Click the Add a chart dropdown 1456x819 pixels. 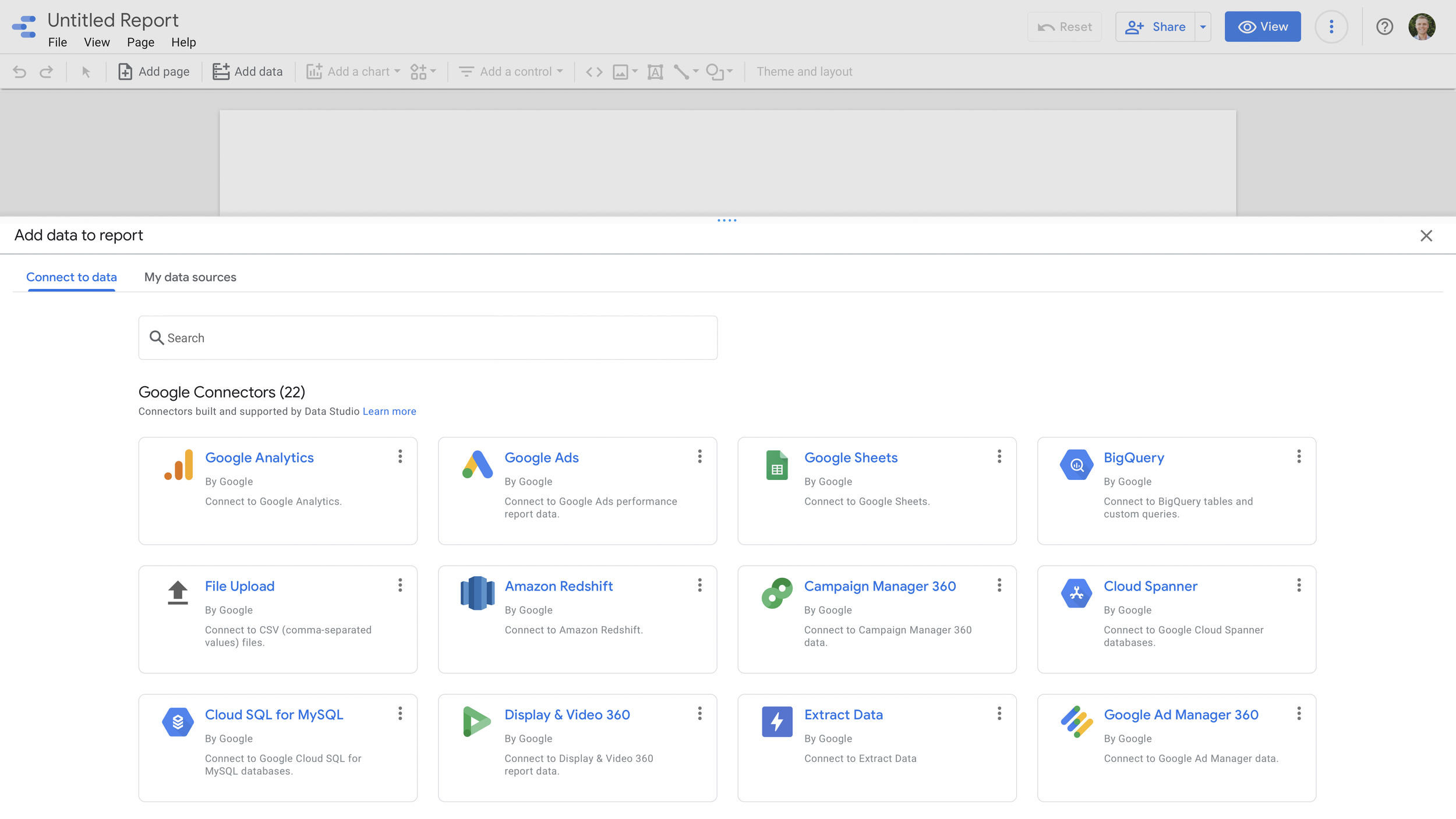click(354, 71)
